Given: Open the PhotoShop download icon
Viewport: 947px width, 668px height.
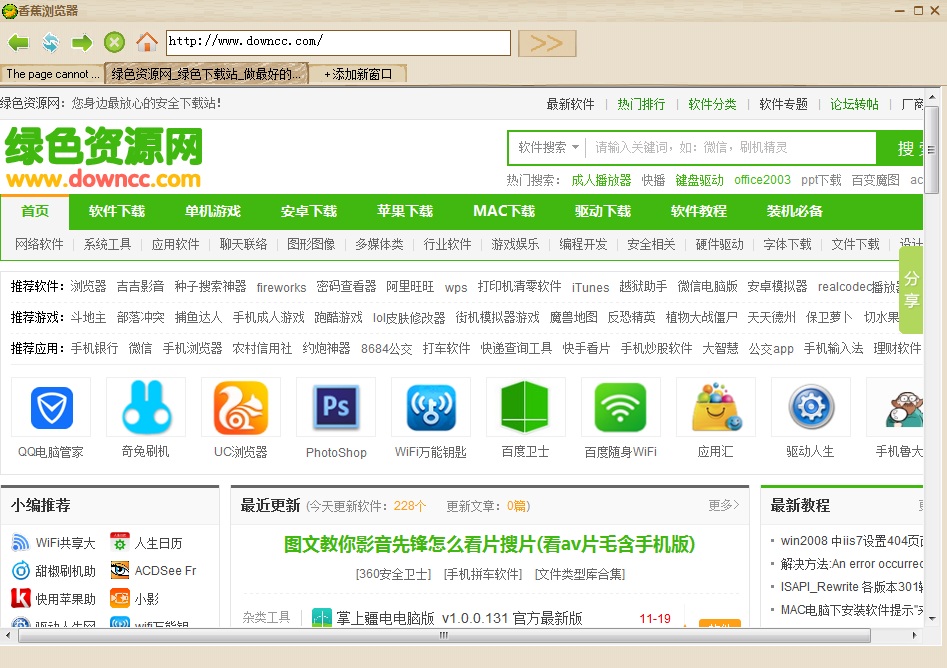Looking at the screenshot, I should click(x=335, y=407).
